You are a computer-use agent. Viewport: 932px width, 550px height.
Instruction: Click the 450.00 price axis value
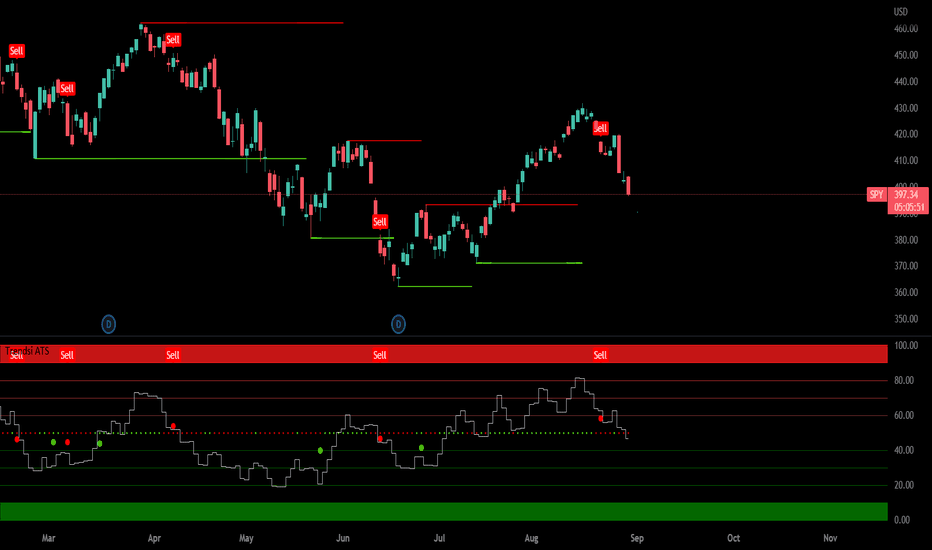[x=906, y=55]
